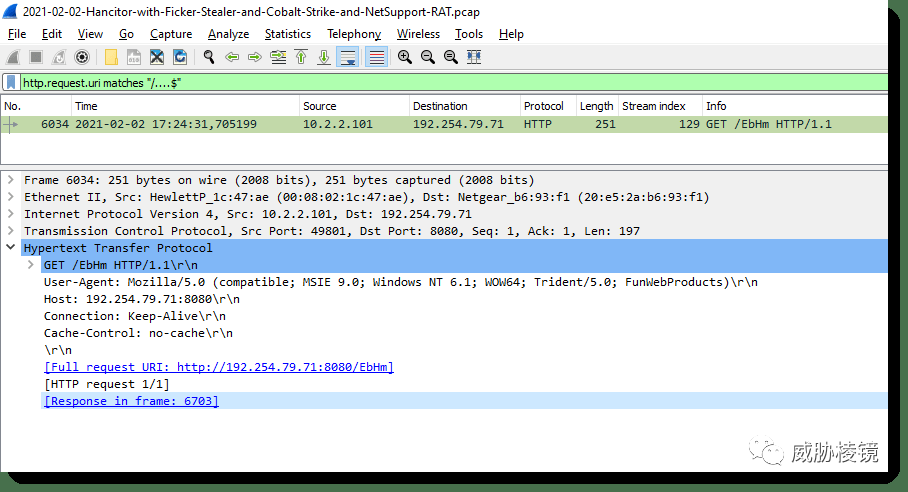Click source cell 10.2.2.101 in packet list
Screen dimensions: 908x492
pyautogui.click(x=338, y=124)
